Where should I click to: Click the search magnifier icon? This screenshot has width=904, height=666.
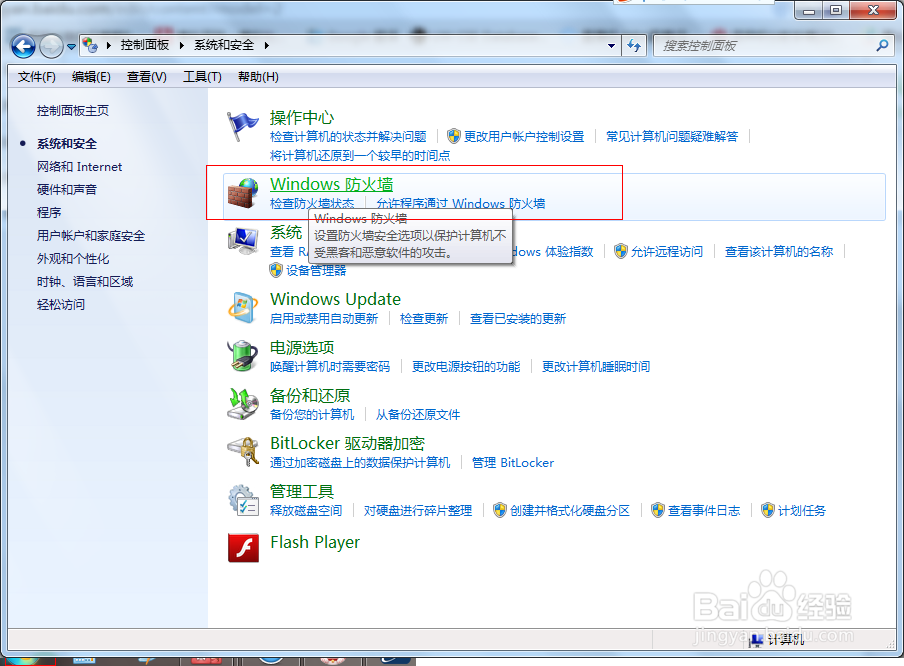[882, 46]
